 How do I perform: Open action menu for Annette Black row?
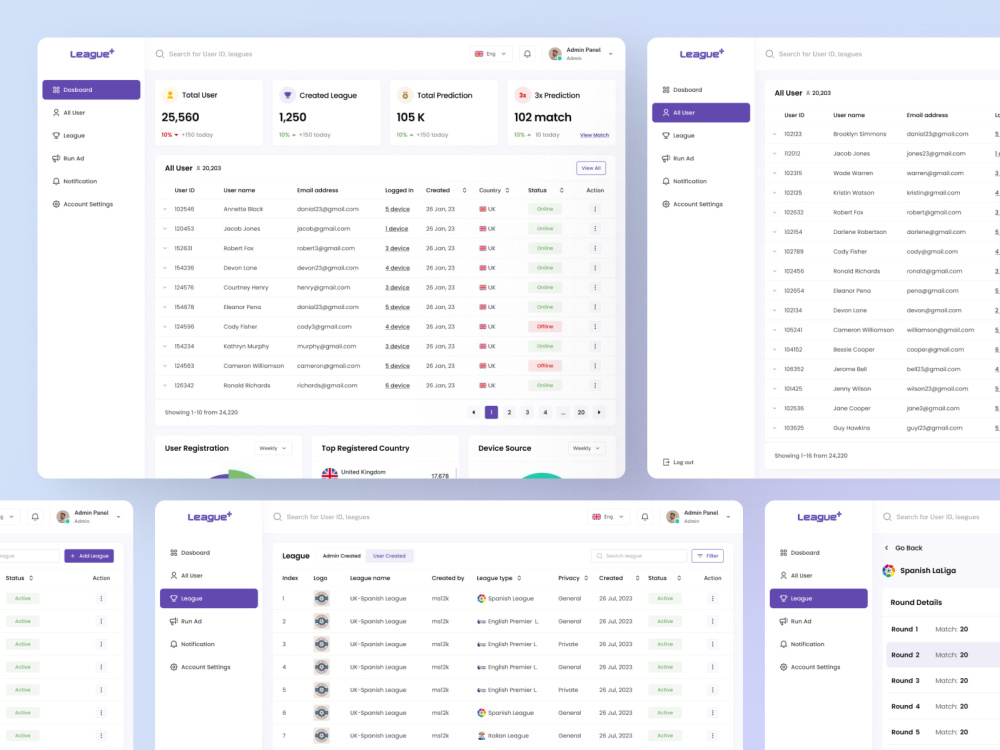pos(595,209)
